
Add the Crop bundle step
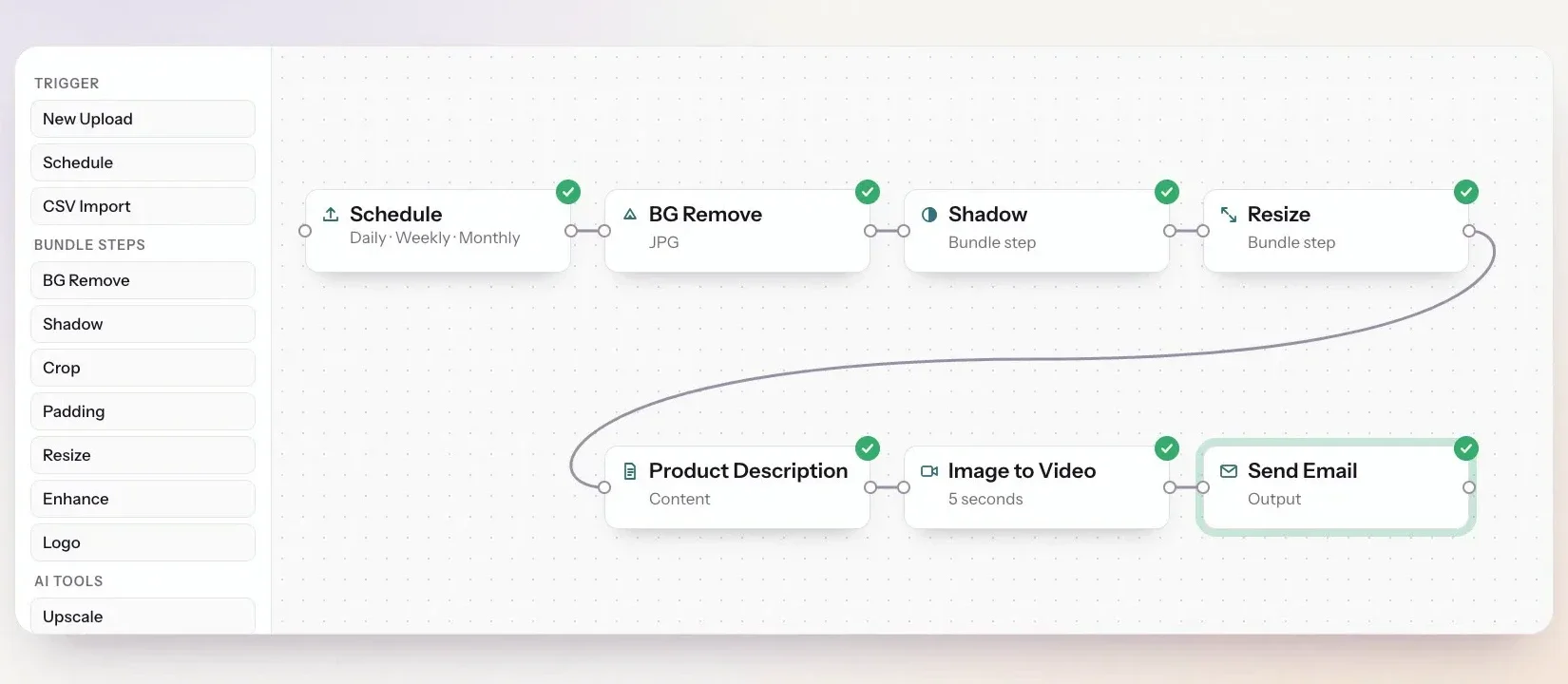pos(143,368)
